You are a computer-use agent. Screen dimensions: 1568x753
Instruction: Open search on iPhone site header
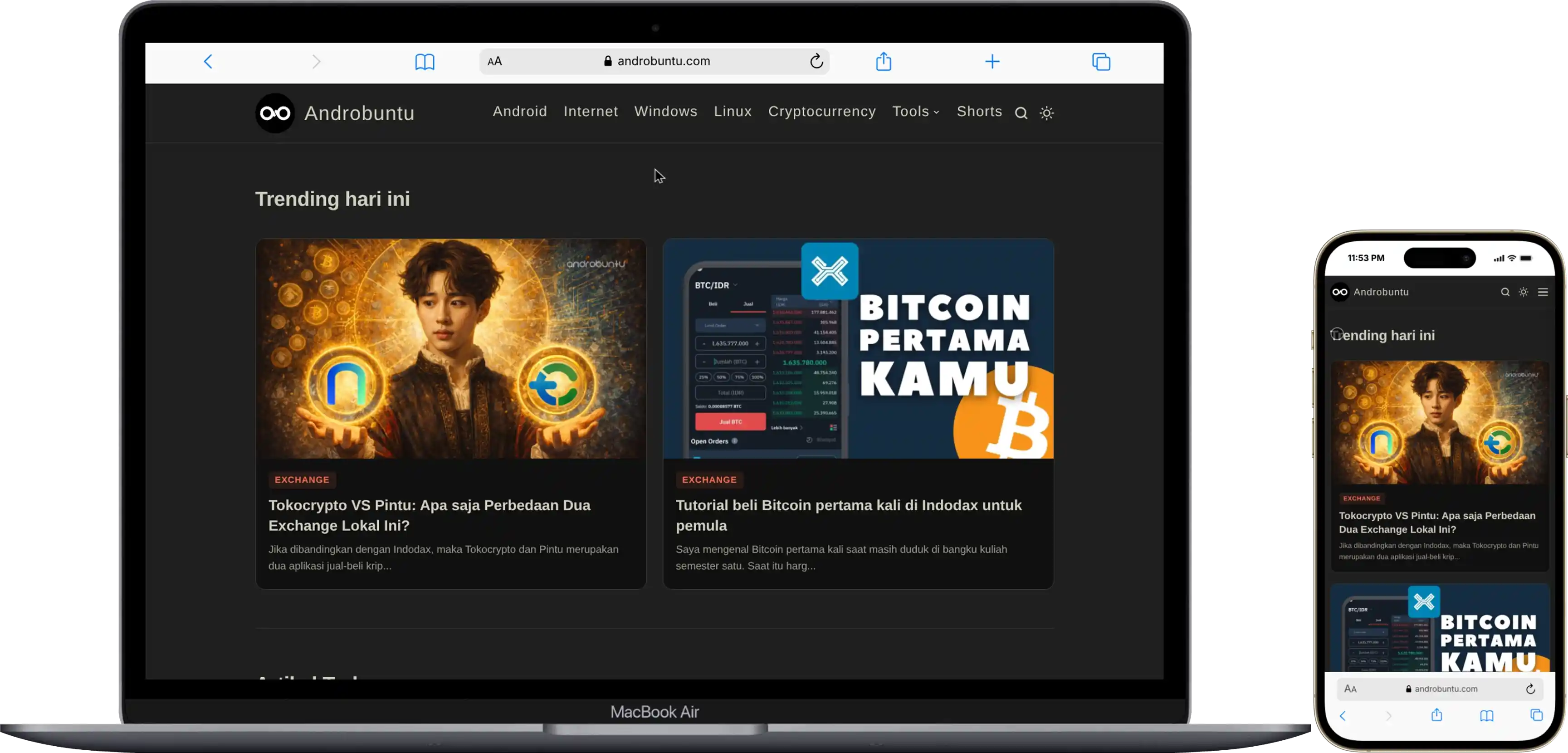pyautogui.click(x=1504, y=292)
